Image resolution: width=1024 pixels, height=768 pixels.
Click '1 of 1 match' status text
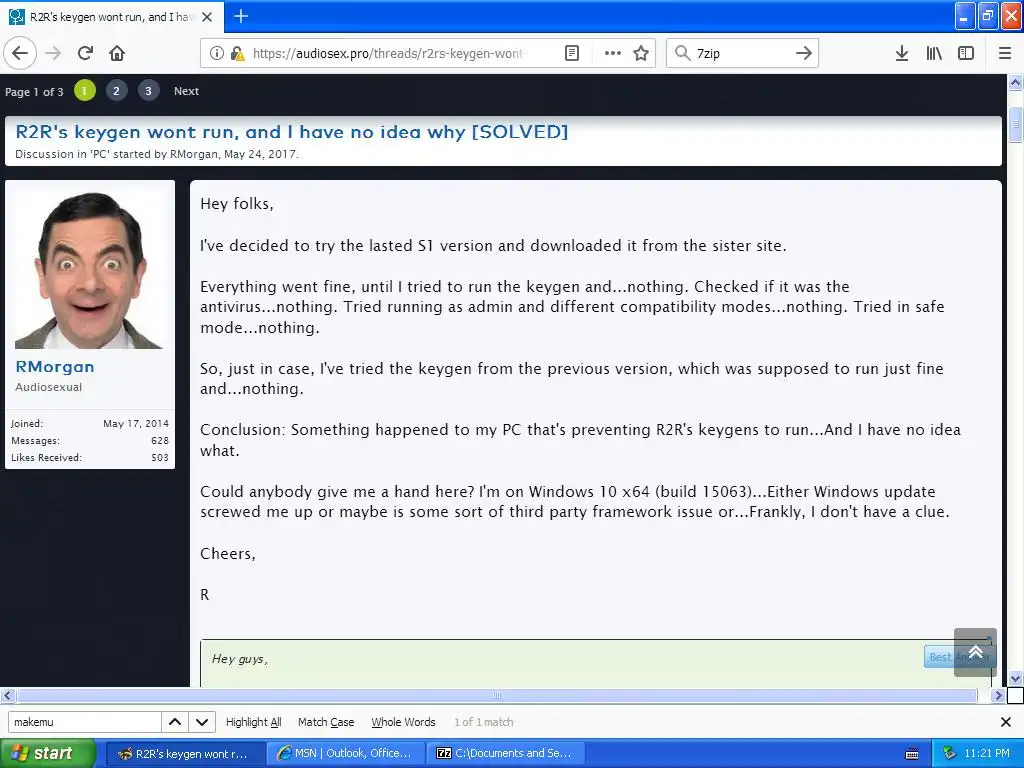click(484, 722)
